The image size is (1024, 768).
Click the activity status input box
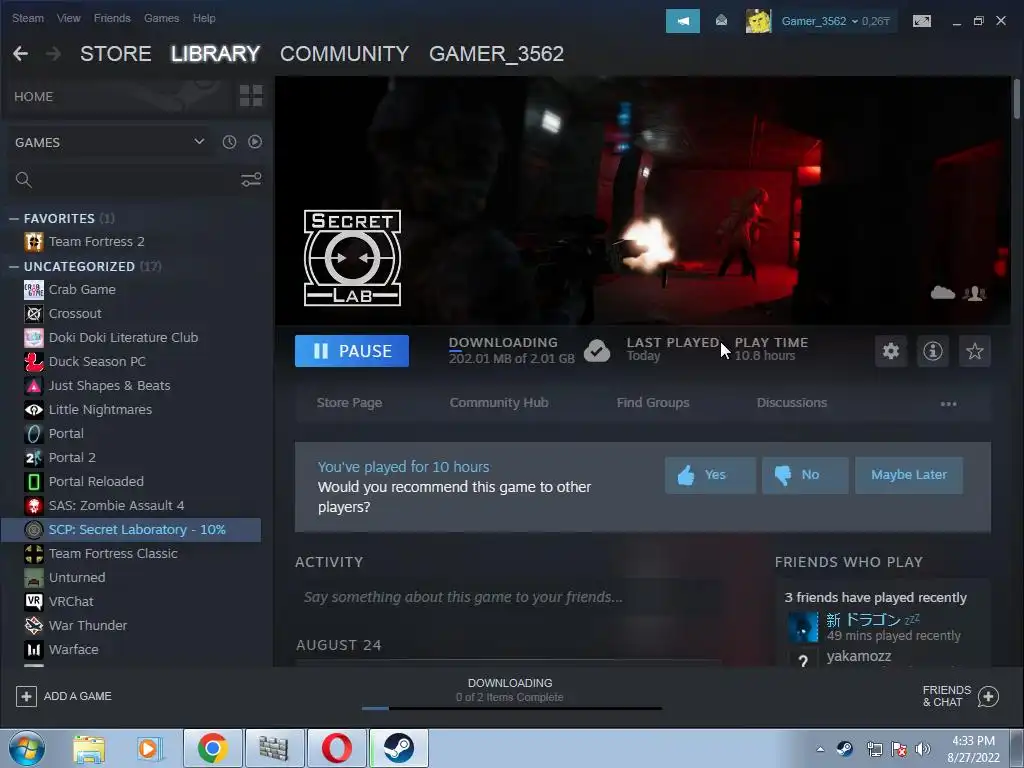509,598
